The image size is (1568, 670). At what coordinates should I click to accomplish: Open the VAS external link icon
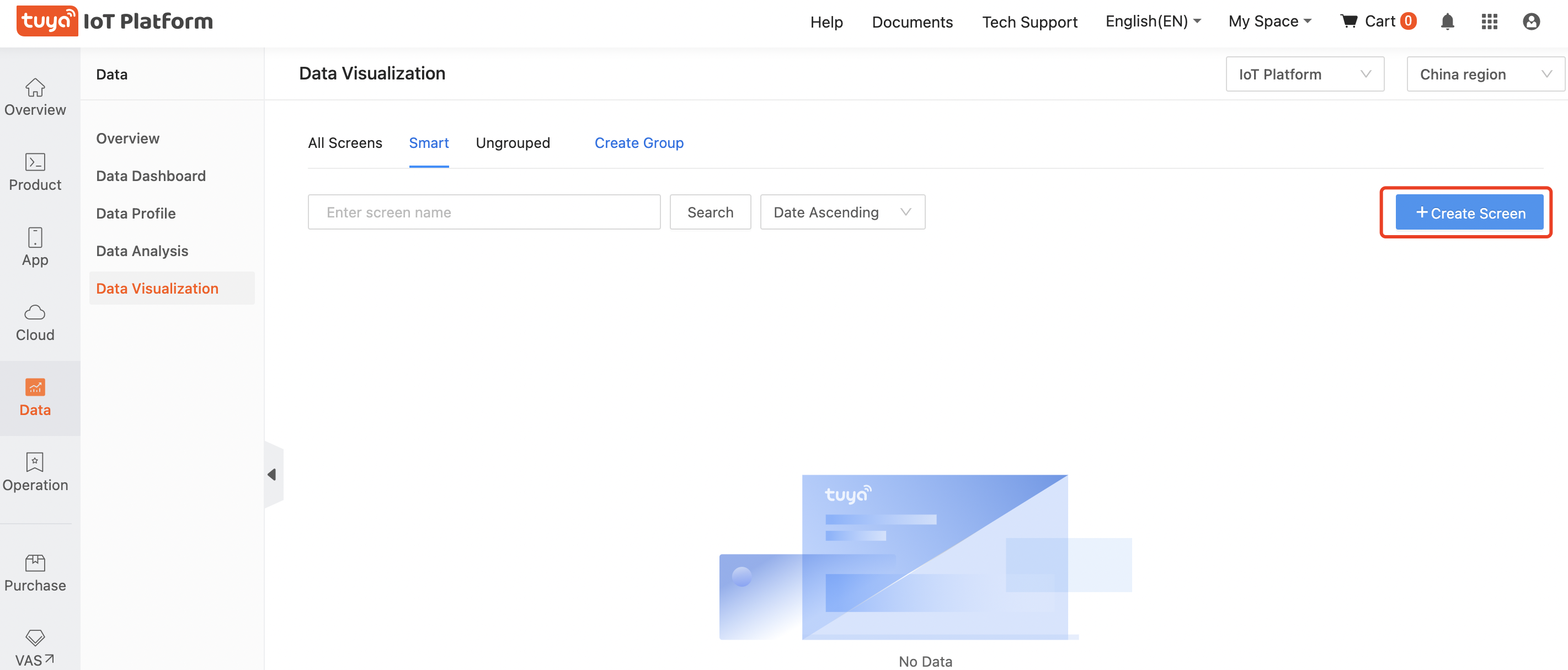(35, 648)
